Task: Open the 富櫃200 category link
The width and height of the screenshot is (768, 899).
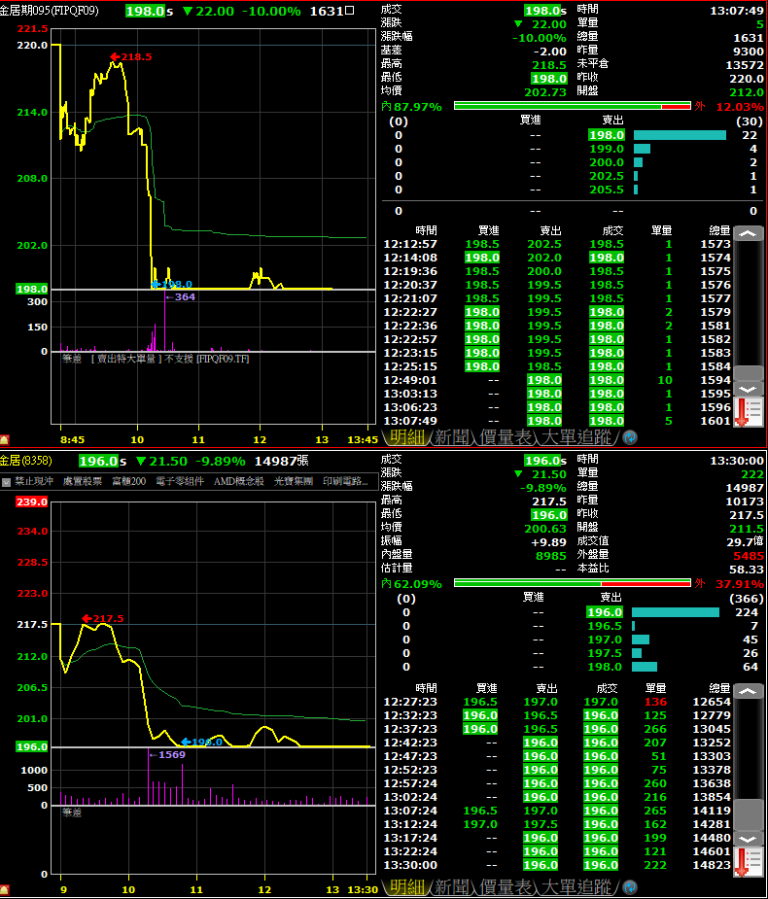Action: 129,482
